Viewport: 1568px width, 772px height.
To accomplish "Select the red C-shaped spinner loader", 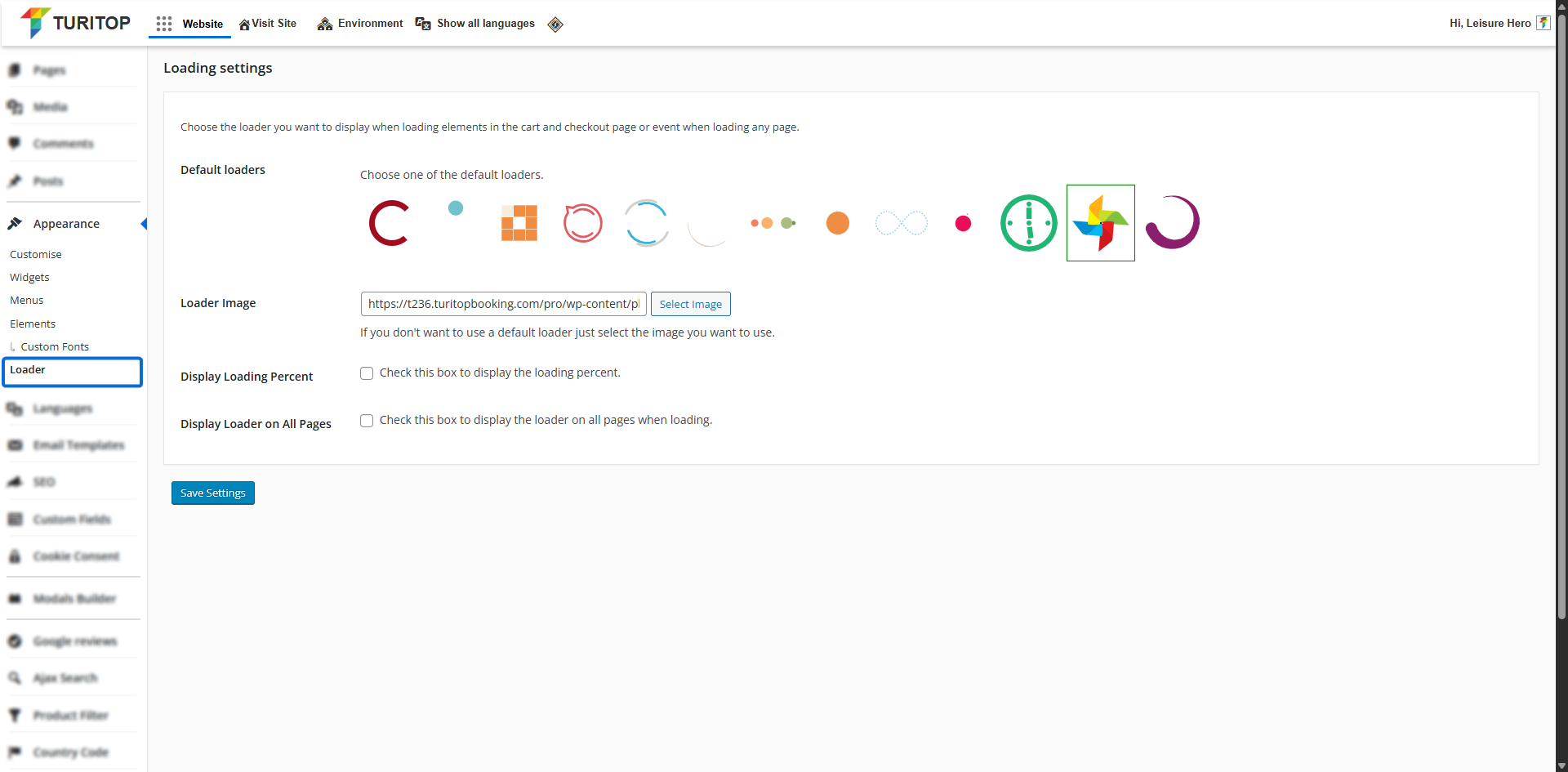I will (389, 223).
